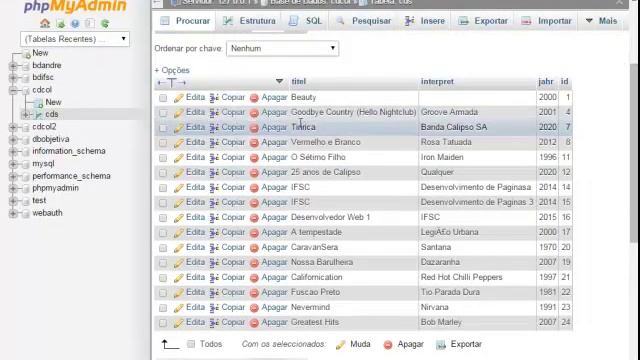Switch to the Estrutura tab
The image size is (640, 360).
click(x=249, y=21)
